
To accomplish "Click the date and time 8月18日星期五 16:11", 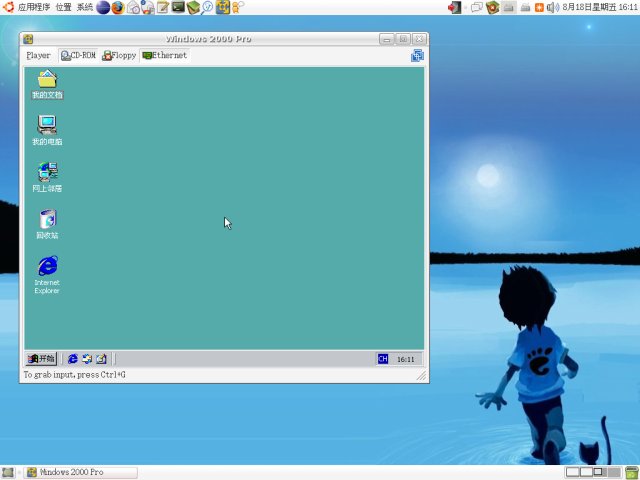I will (600, 7).
